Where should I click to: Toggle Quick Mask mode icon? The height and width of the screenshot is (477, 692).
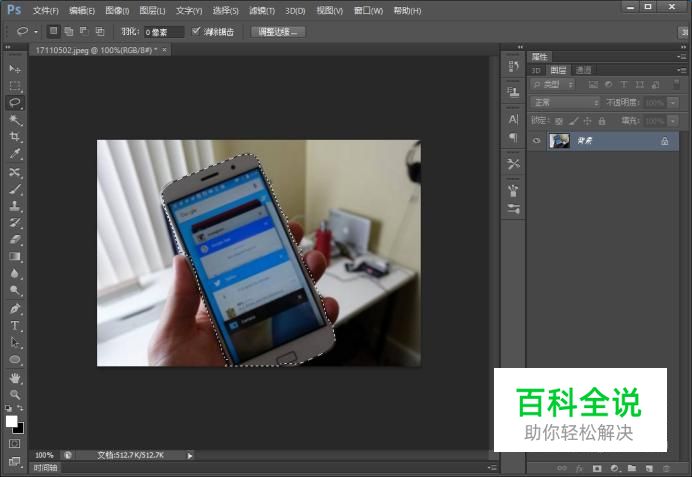click(15, 443)
